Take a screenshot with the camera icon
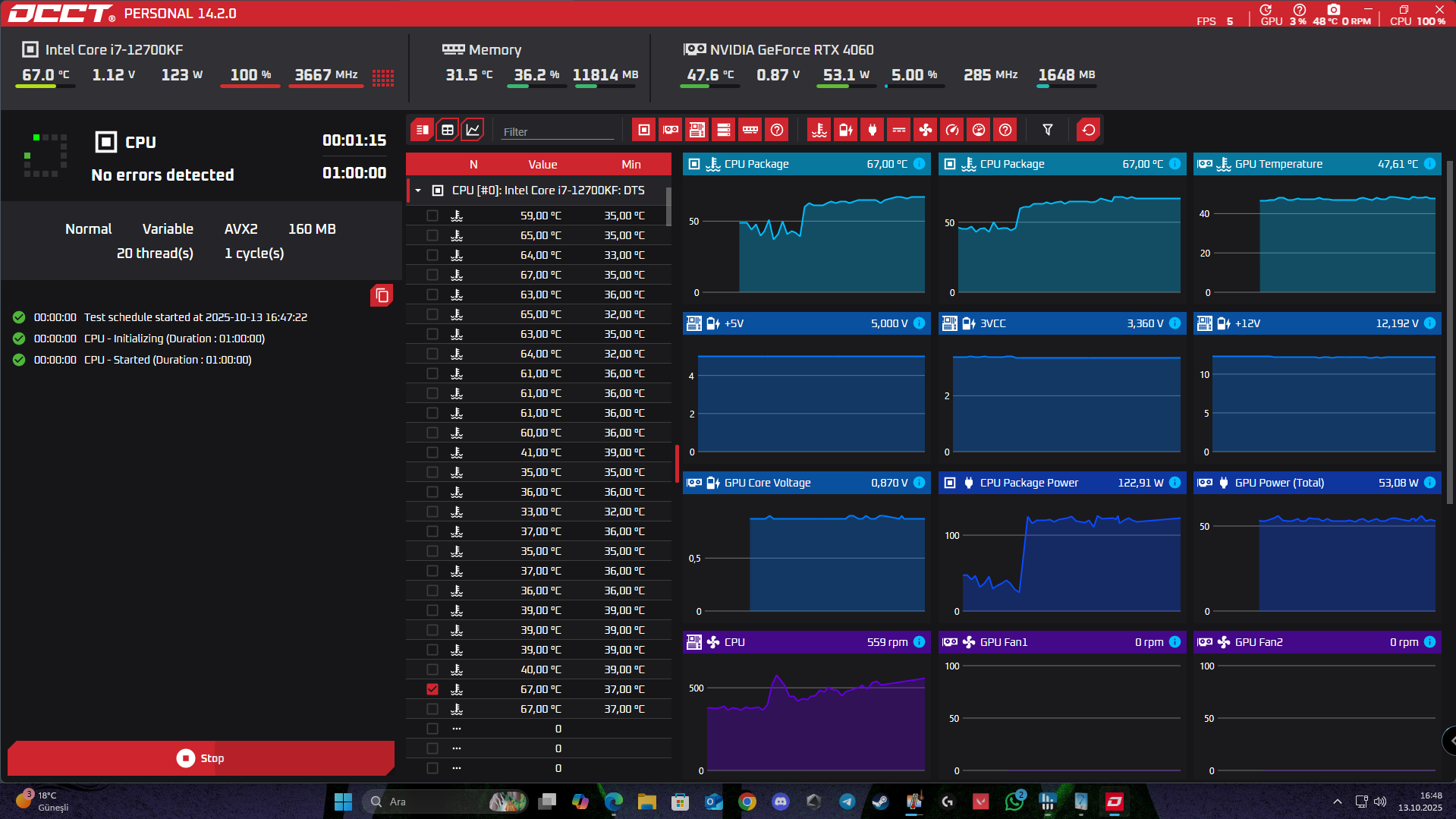1456x819 pixels. 1334,10
